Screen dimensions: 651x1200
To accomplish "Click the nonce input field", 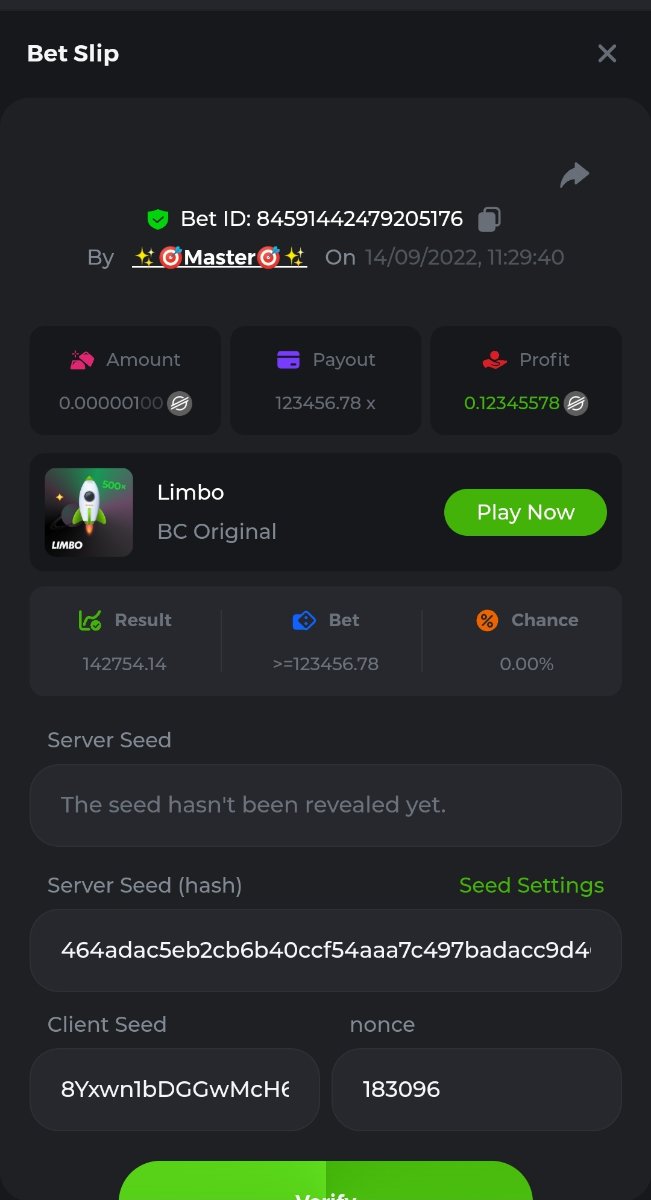I will [476, 1089].
